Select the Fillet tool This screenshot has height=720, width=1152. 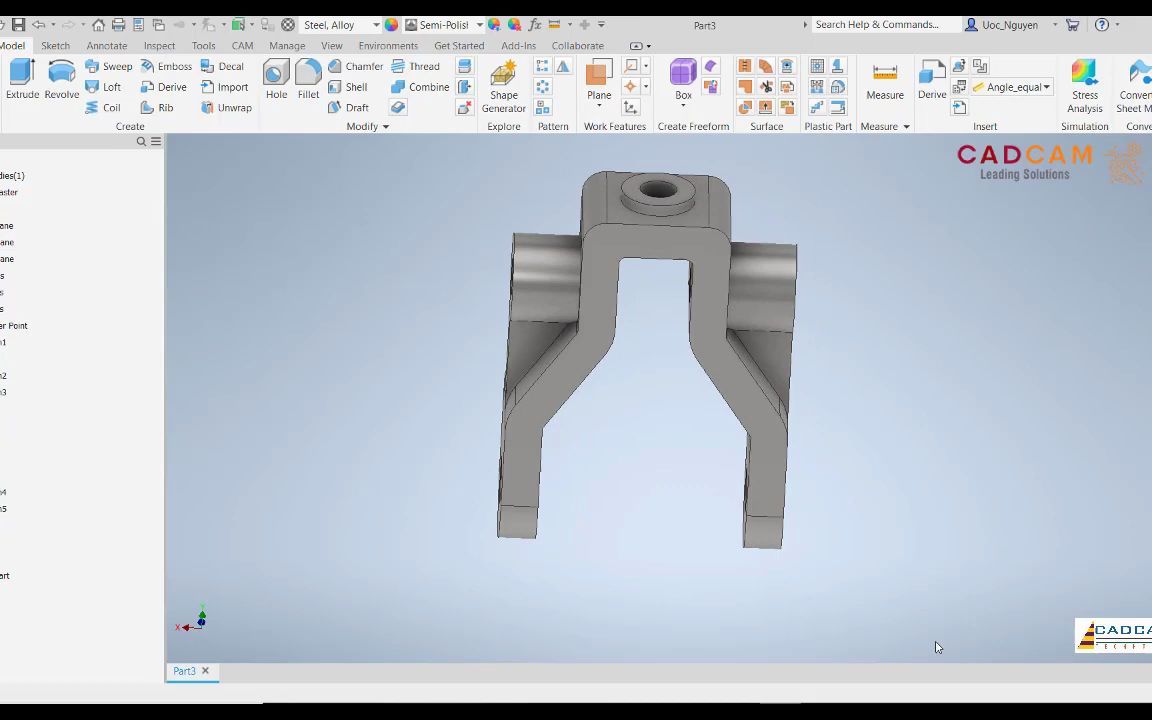coord(308,80)
